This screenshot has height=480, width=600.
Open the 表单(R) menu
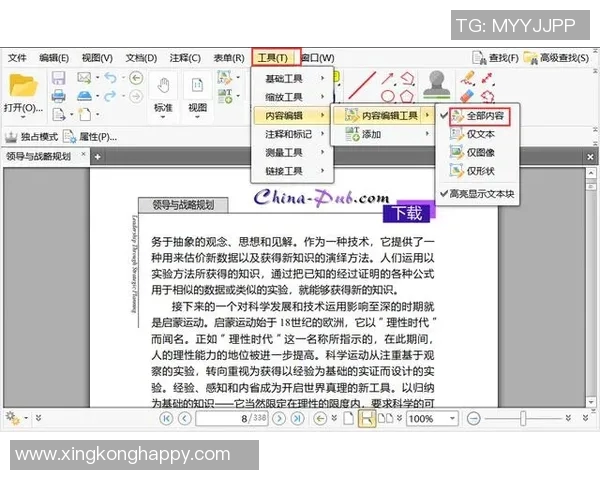click(x=229, y=58)
